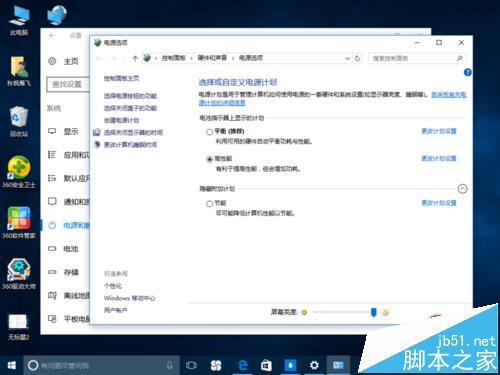Launch 360驱动大师 from the desktop
The height and width of the screenshot is (375, 500).
coord(19,273)
